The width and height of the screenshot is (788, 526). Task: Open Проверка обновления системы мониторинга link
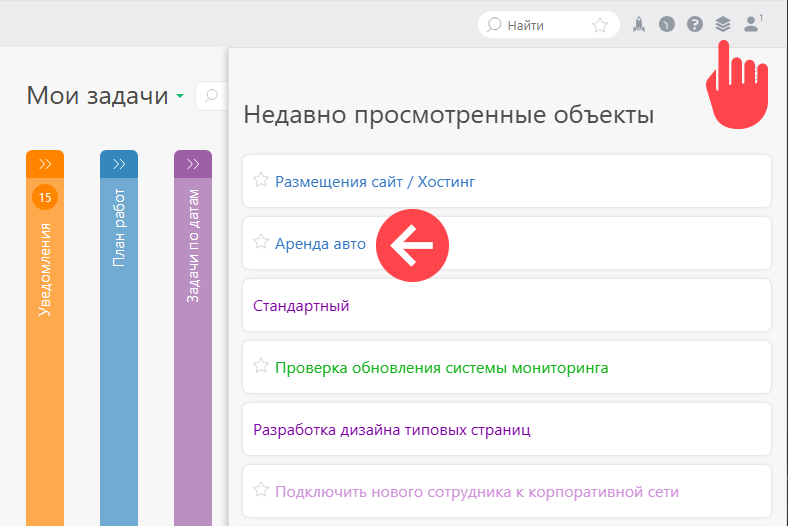coord(442,368)
